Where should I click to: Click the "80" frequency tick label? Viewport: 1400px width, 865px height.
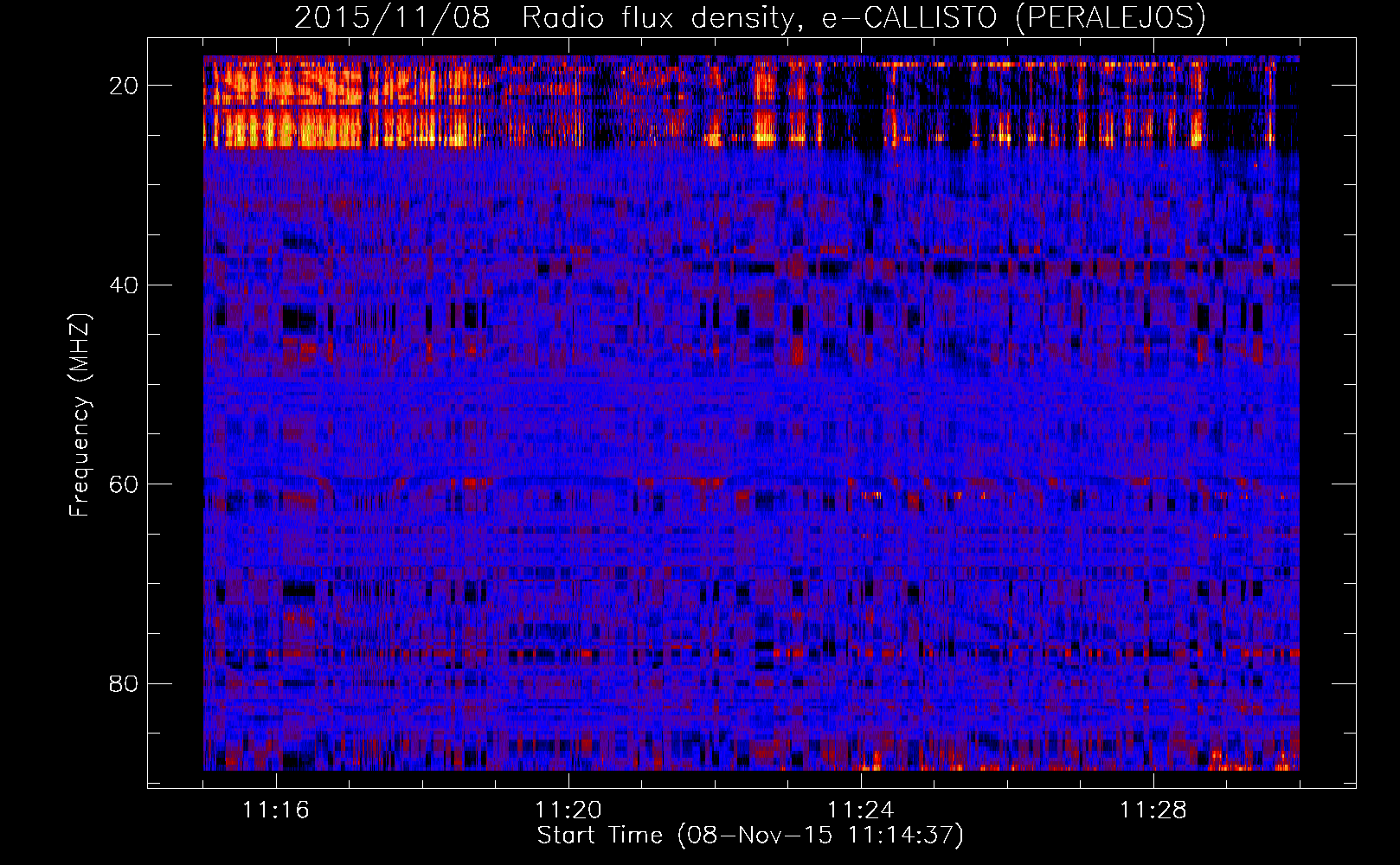[x=125, y=684]
